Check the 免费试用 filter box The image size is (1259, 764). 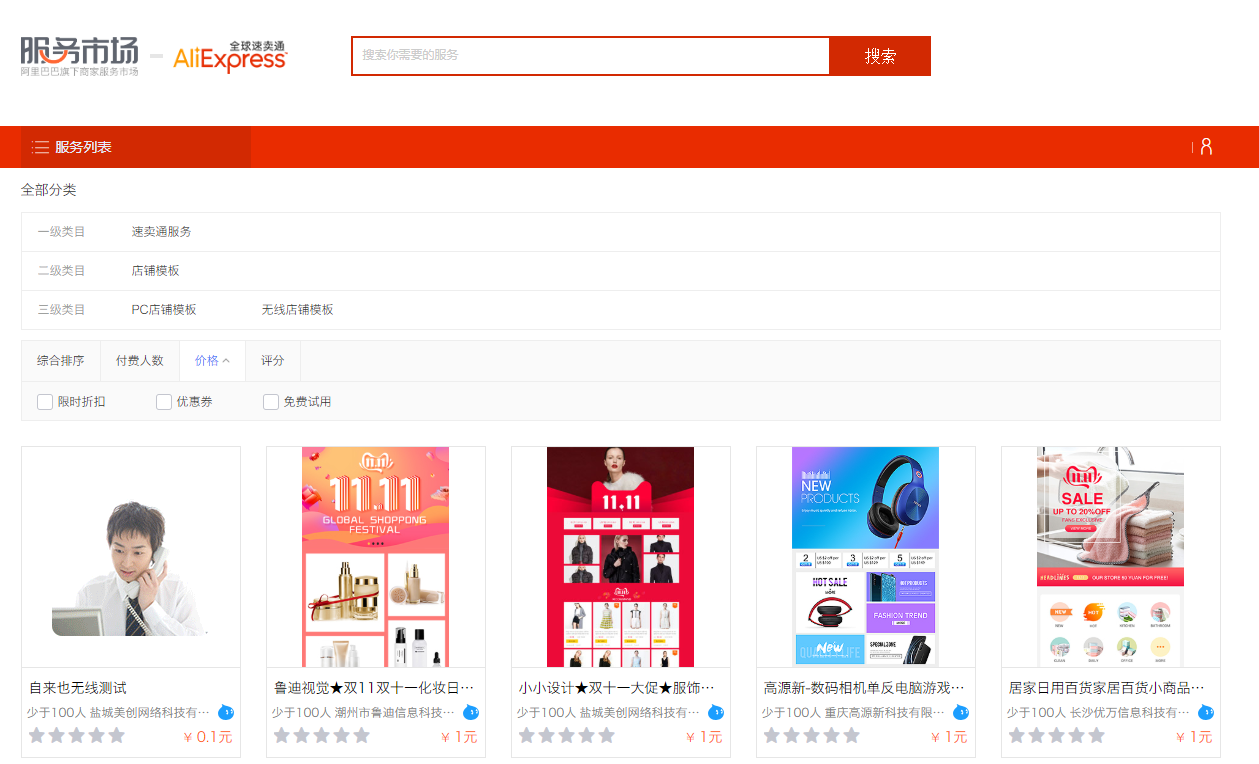271,402
